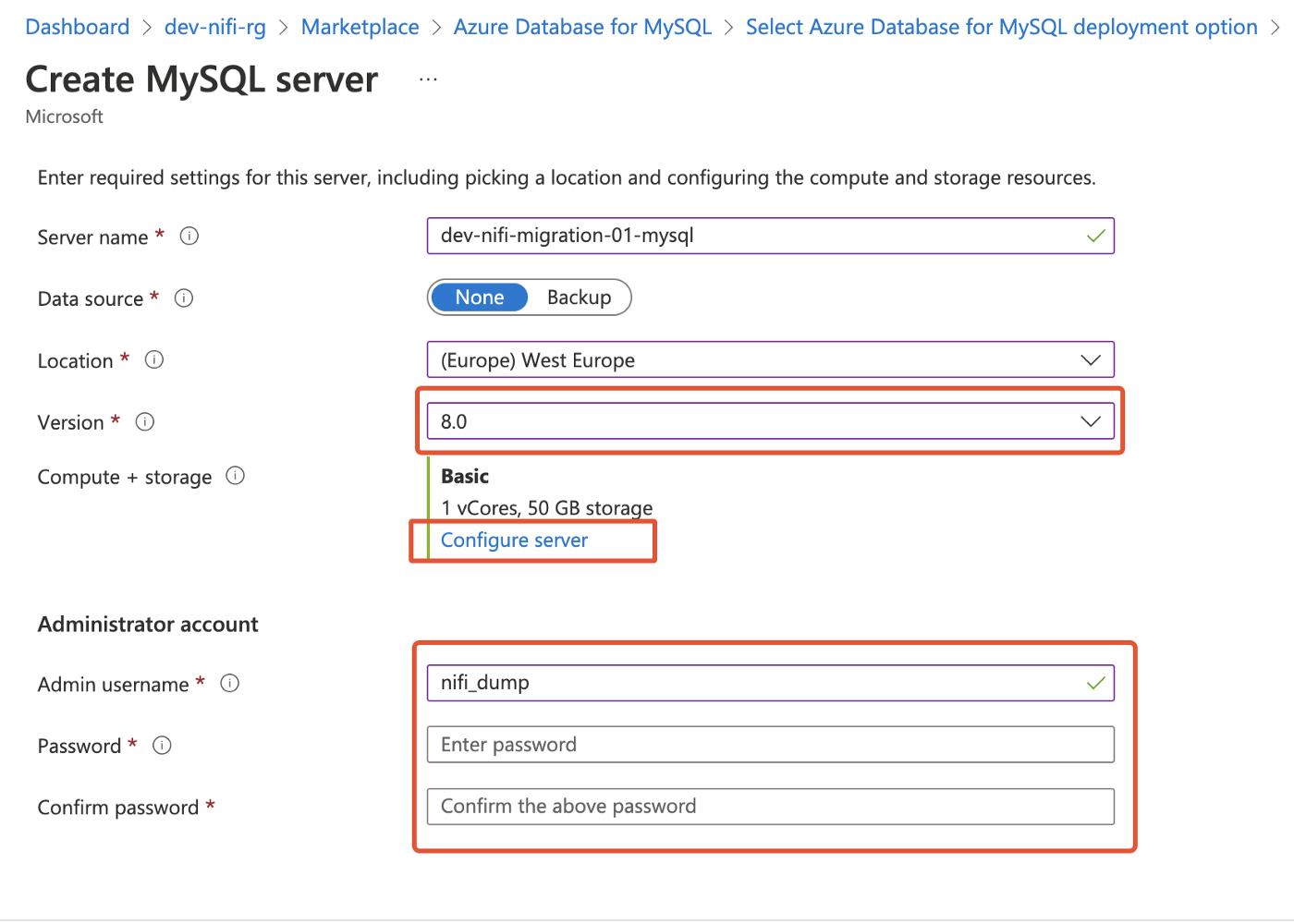Open the Version info tooltip

tap(144, 422)
